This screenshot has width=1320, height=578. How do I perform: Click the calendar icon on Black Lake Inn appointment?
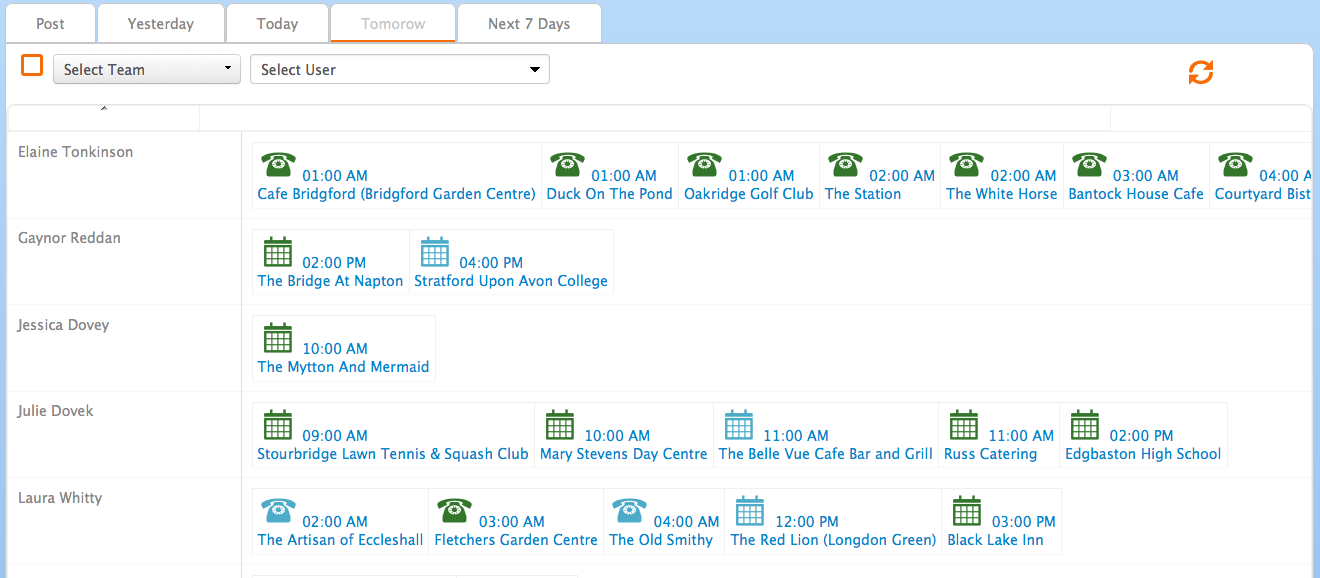click(966, 510)
